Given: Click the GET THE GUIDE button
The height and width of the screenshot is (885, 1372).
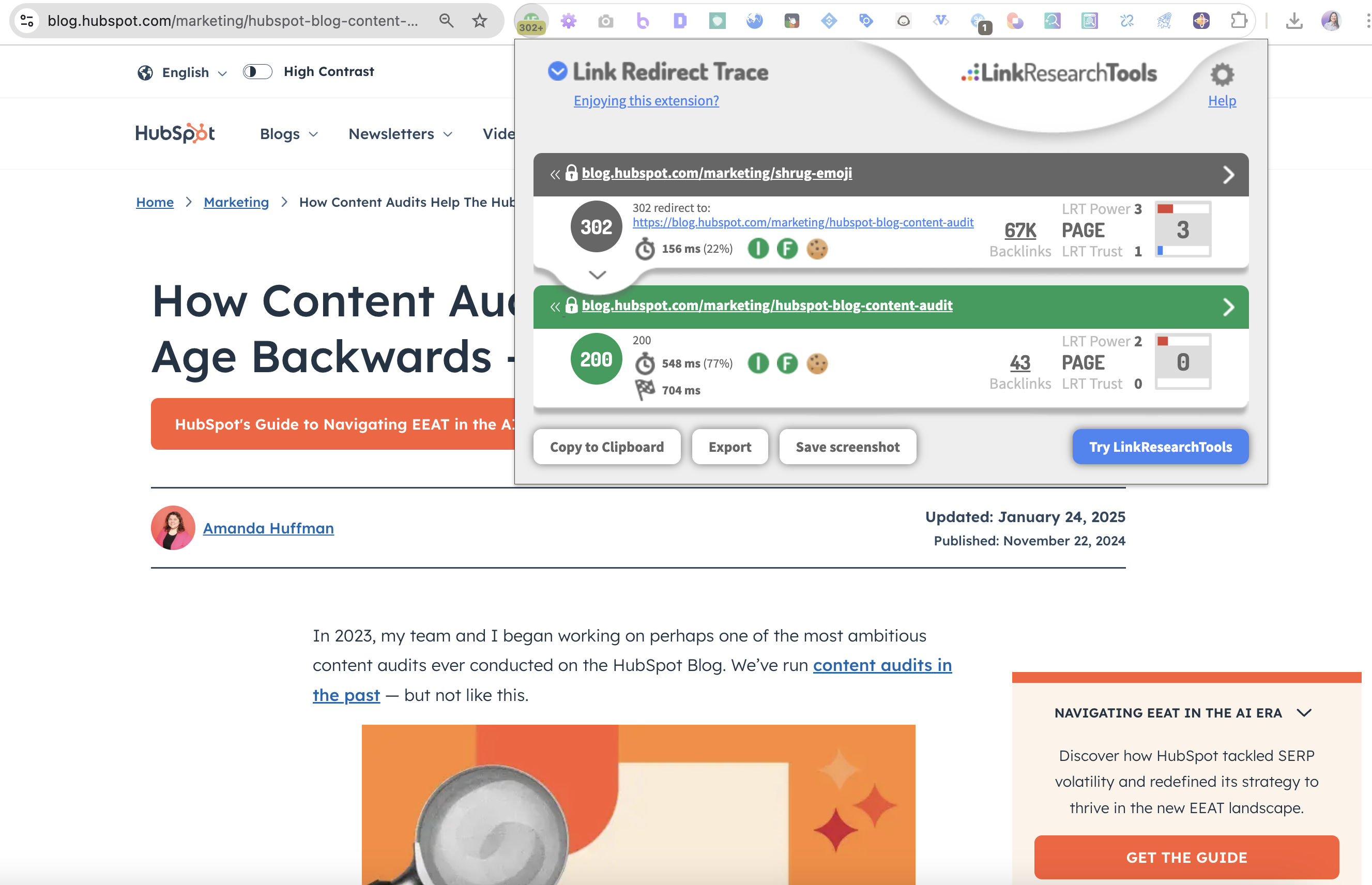Looking at the screenshot, I should (1186, 857).
